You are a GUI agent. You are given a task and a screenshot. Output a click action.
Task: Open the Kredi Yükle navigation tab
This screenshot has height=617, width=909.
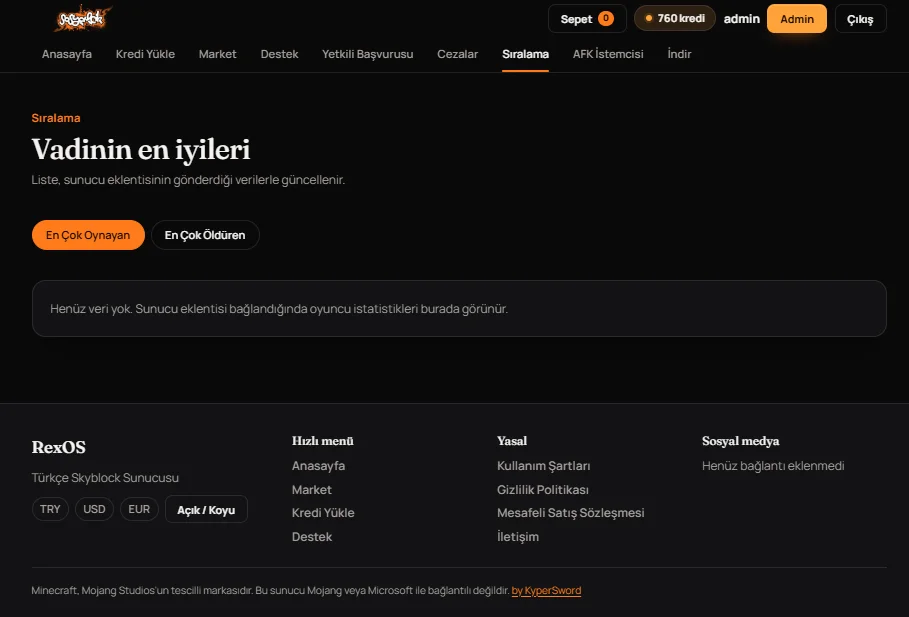[145, 54]
